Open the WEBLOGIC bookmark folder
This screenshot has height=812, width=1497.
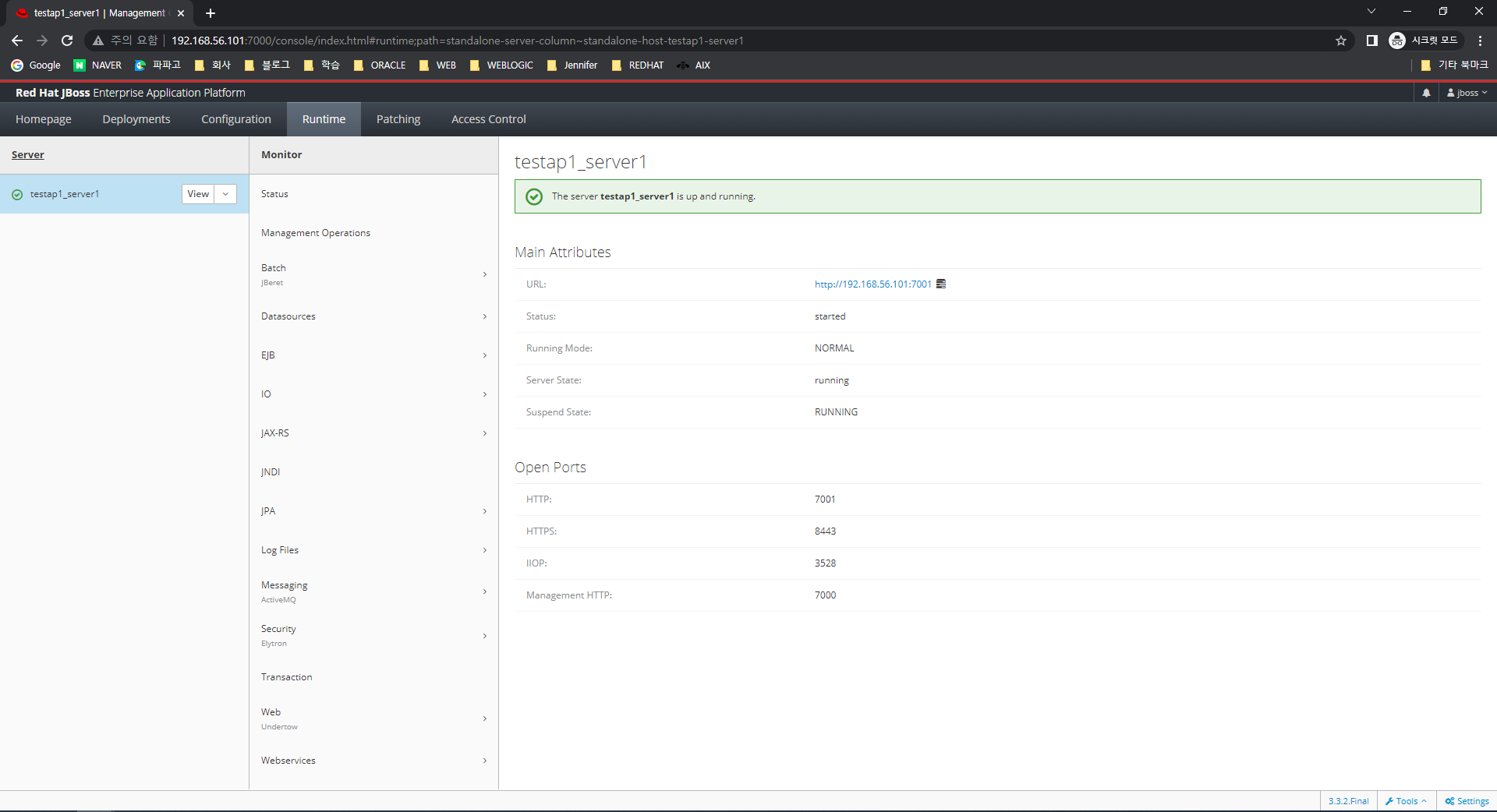click(501, 65)
